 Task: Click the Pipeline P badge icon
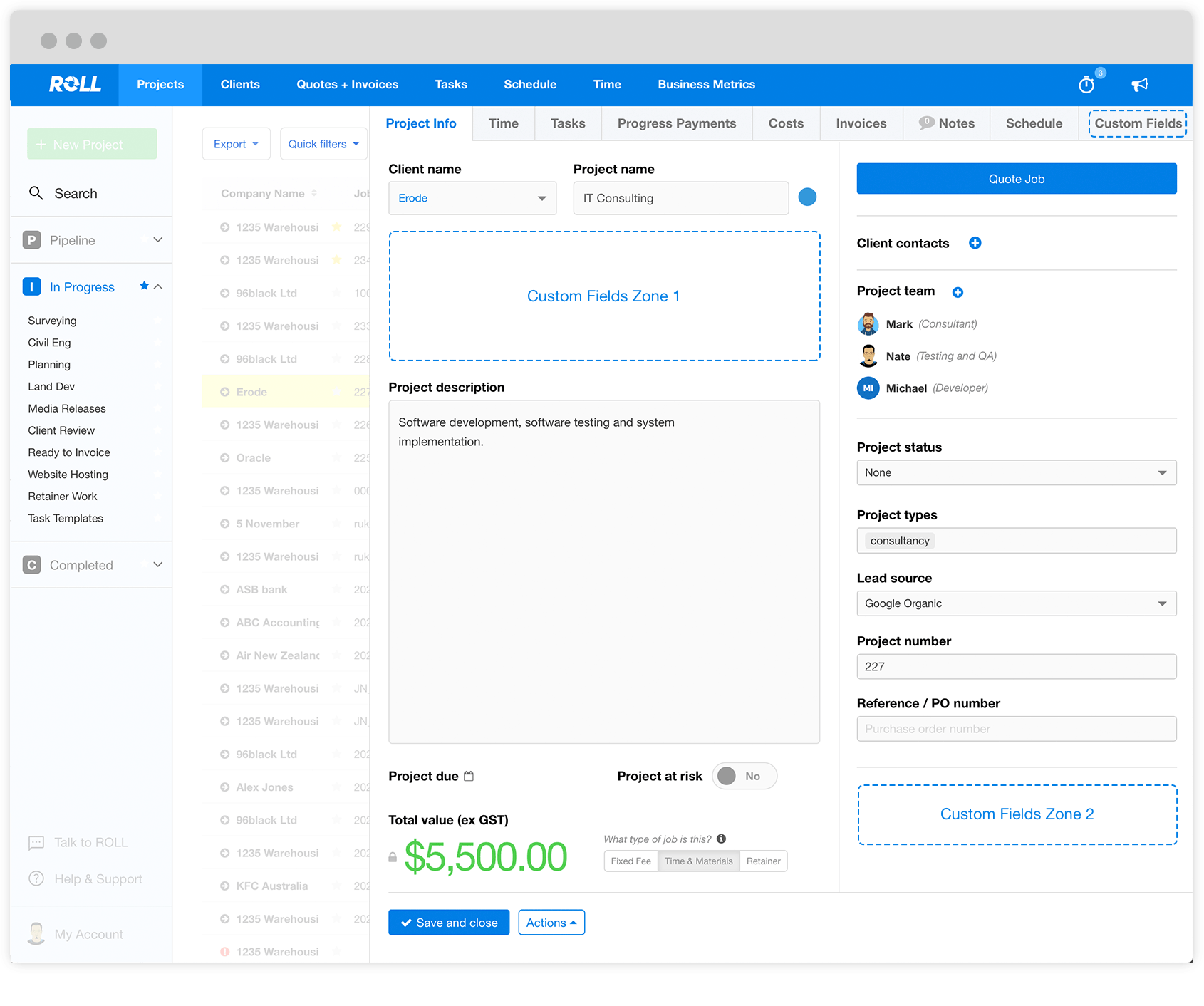[x=31, y=240]
